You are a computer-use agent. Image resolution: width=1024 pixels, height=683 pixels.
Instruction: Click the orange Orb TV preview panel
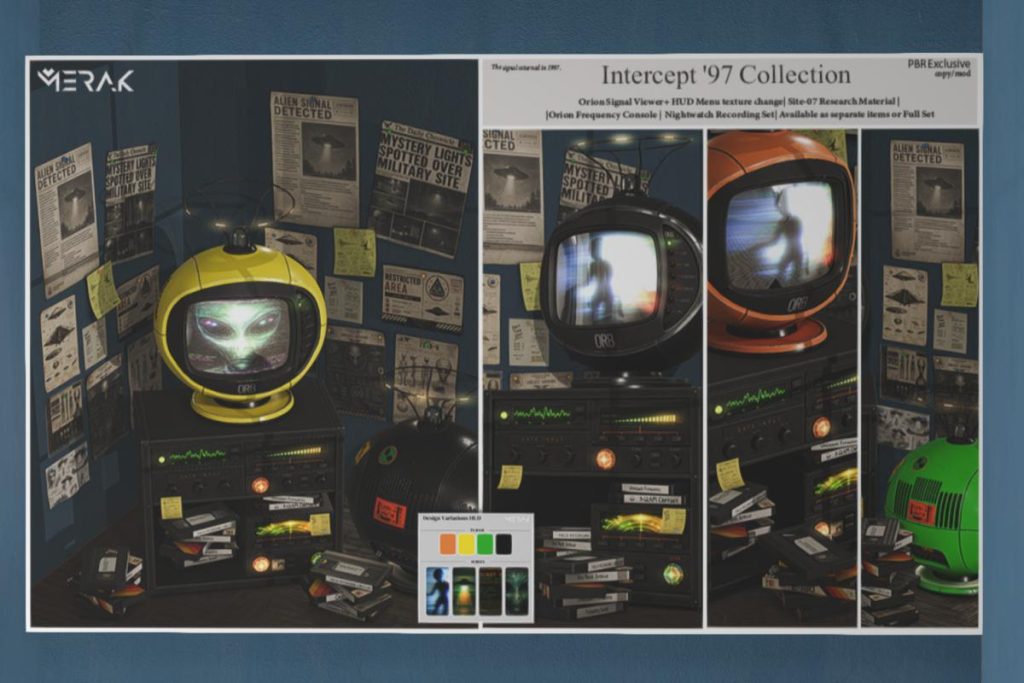tap(782, 379)
